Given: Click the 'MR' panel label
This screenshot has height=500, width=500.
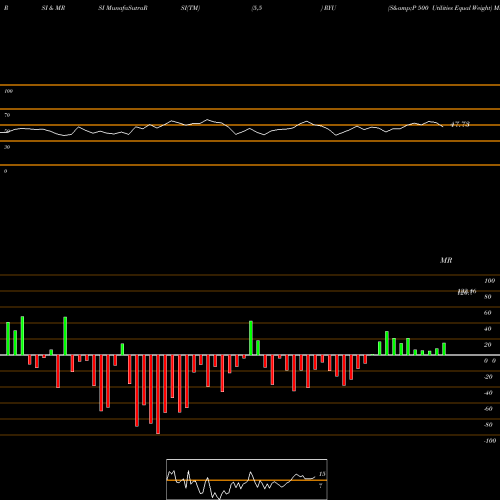Looking at the screenshot, I should [x=446, y=260].
